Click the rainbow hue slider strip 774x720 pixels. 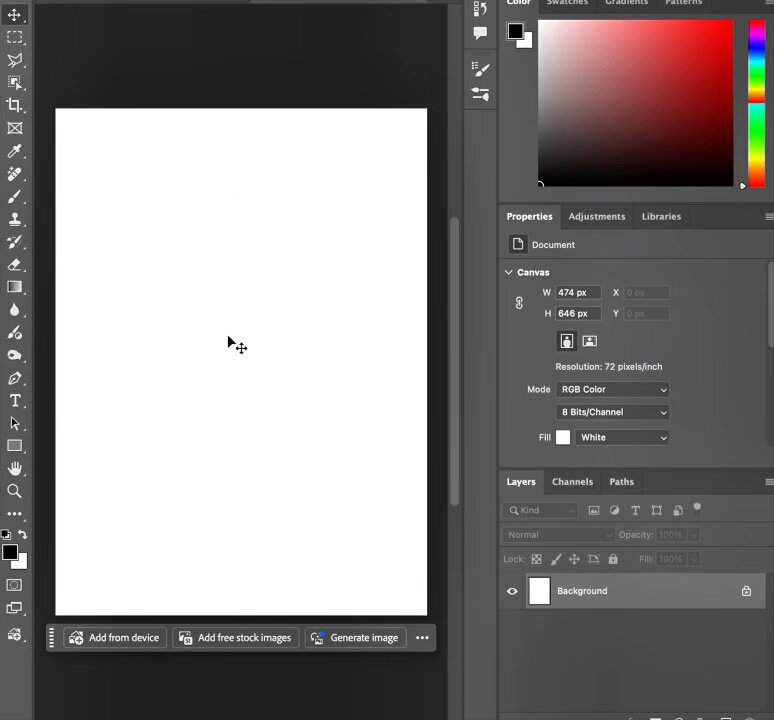(x=758, y=104)
